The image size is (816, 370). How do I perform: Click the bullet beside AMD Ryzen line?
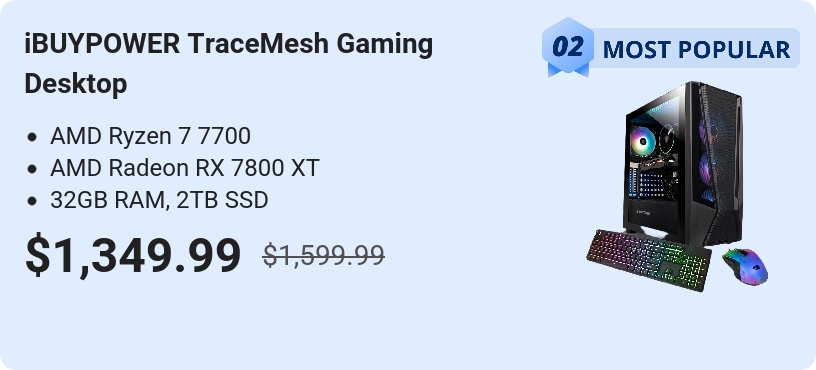tap(32, 137)
